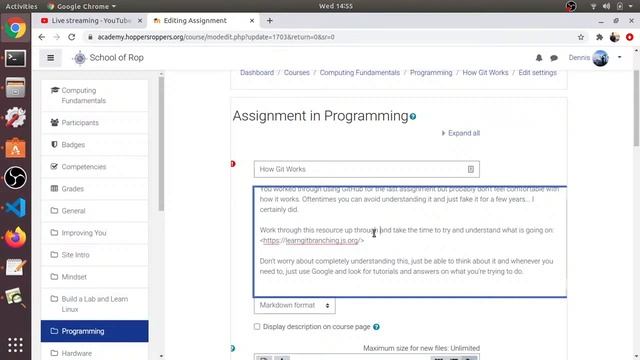The width and height of the screenshot is (640, 360).
Task: Open Chrome extensions puzzle icon
Action: [599, 37]
